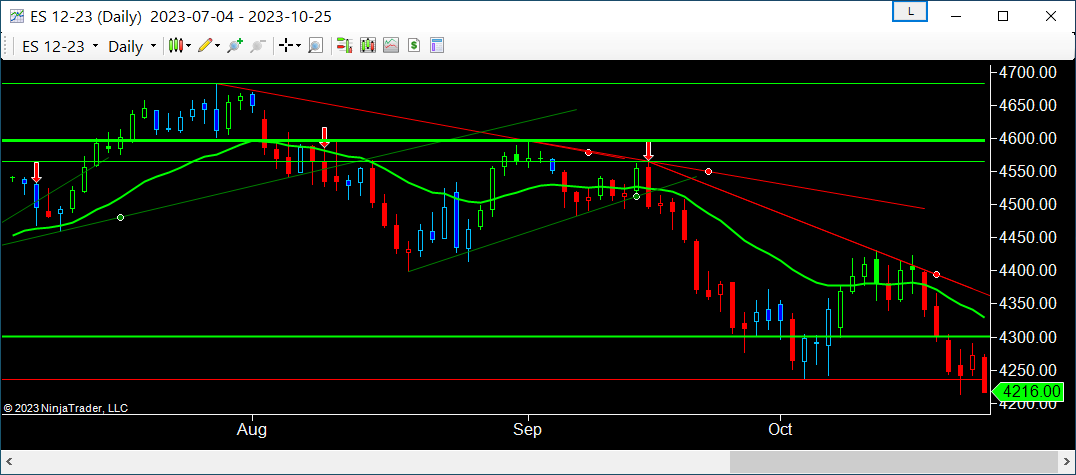This screenshot has height=475, width=1076.
Task: Click the zoom out magnifier icon
Action: (x=258, y=46)
